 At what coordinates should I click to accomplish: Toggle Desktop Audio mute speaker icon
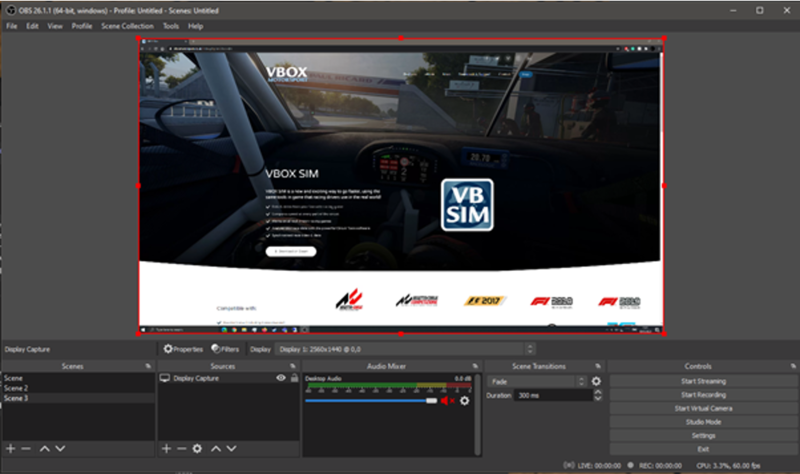(447, 401)
